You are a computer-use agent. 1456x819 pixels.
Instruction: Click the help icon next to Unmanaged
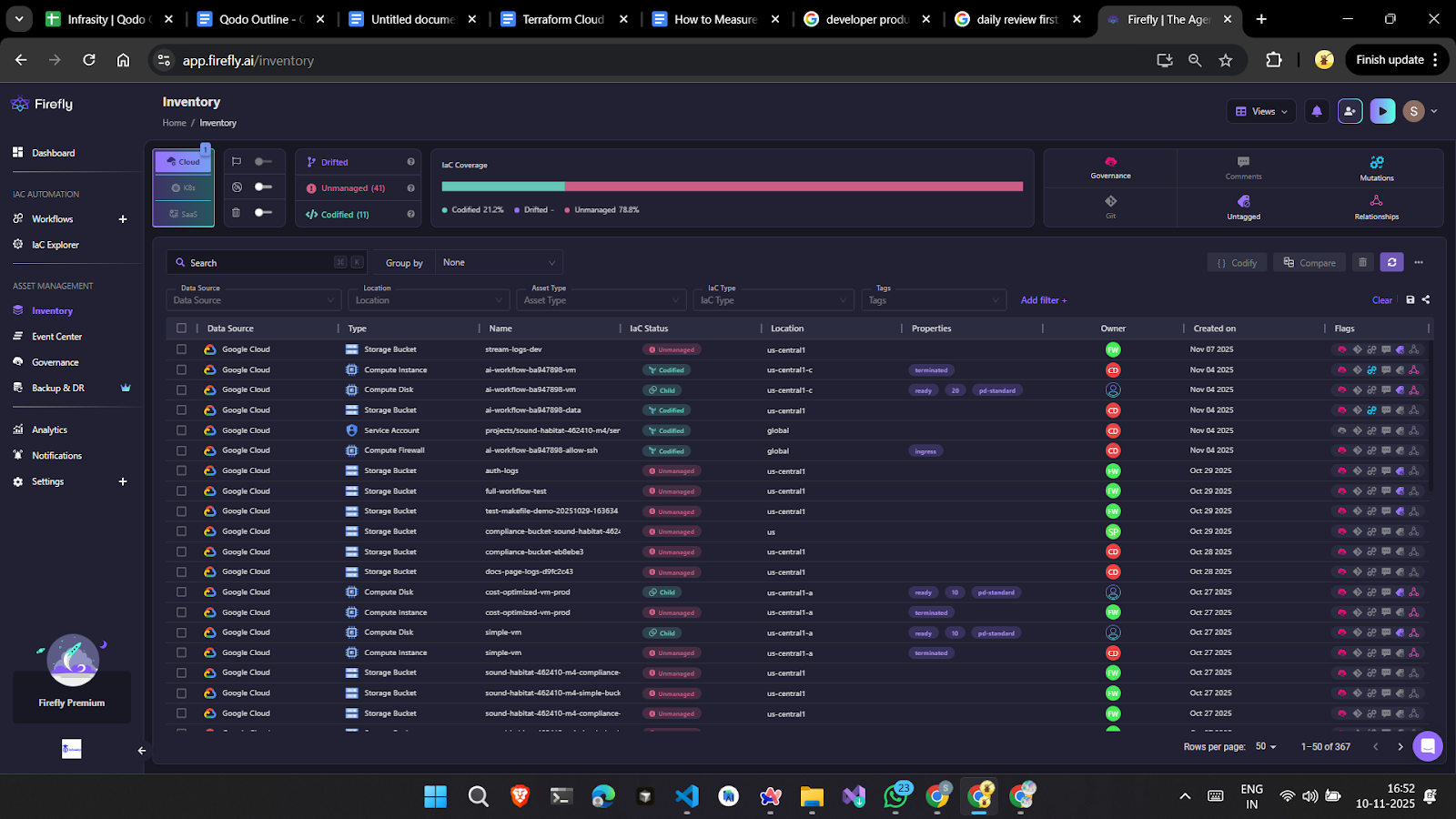[410, 188]
